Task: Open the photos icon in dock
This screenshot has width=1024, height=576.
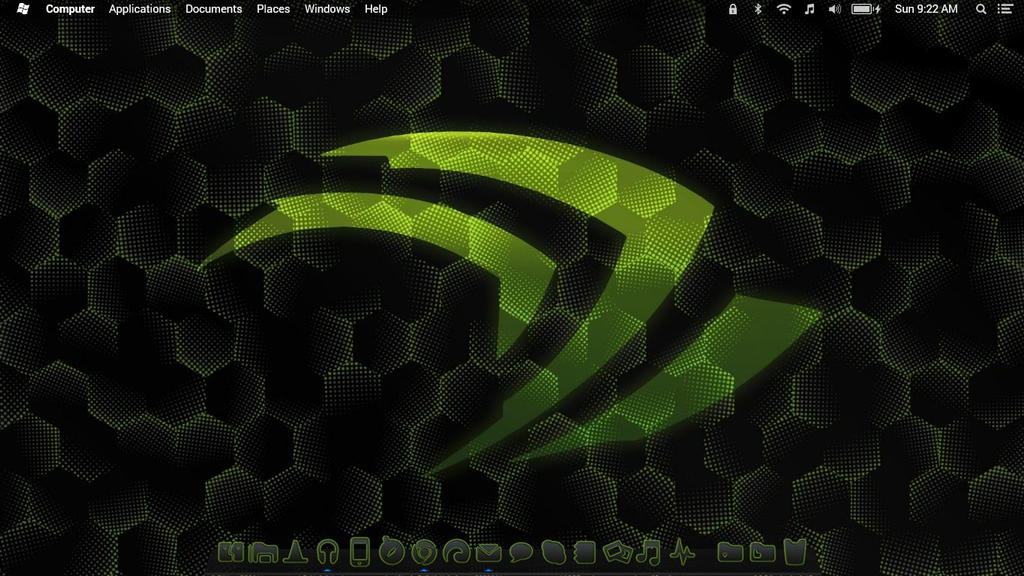Action: 617,552
